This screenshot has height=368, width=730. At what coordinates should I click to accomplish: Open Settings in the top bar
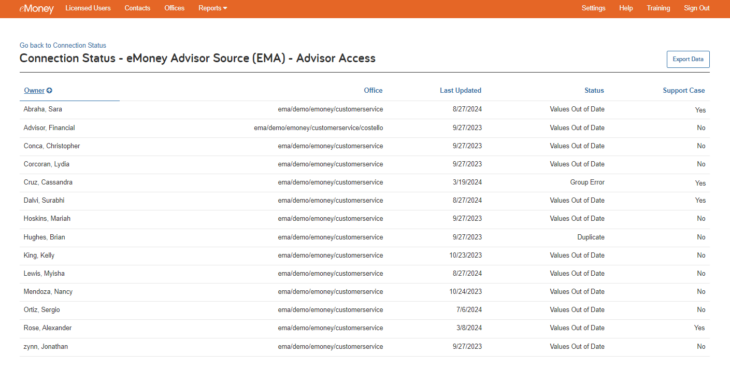pos(594,8)
